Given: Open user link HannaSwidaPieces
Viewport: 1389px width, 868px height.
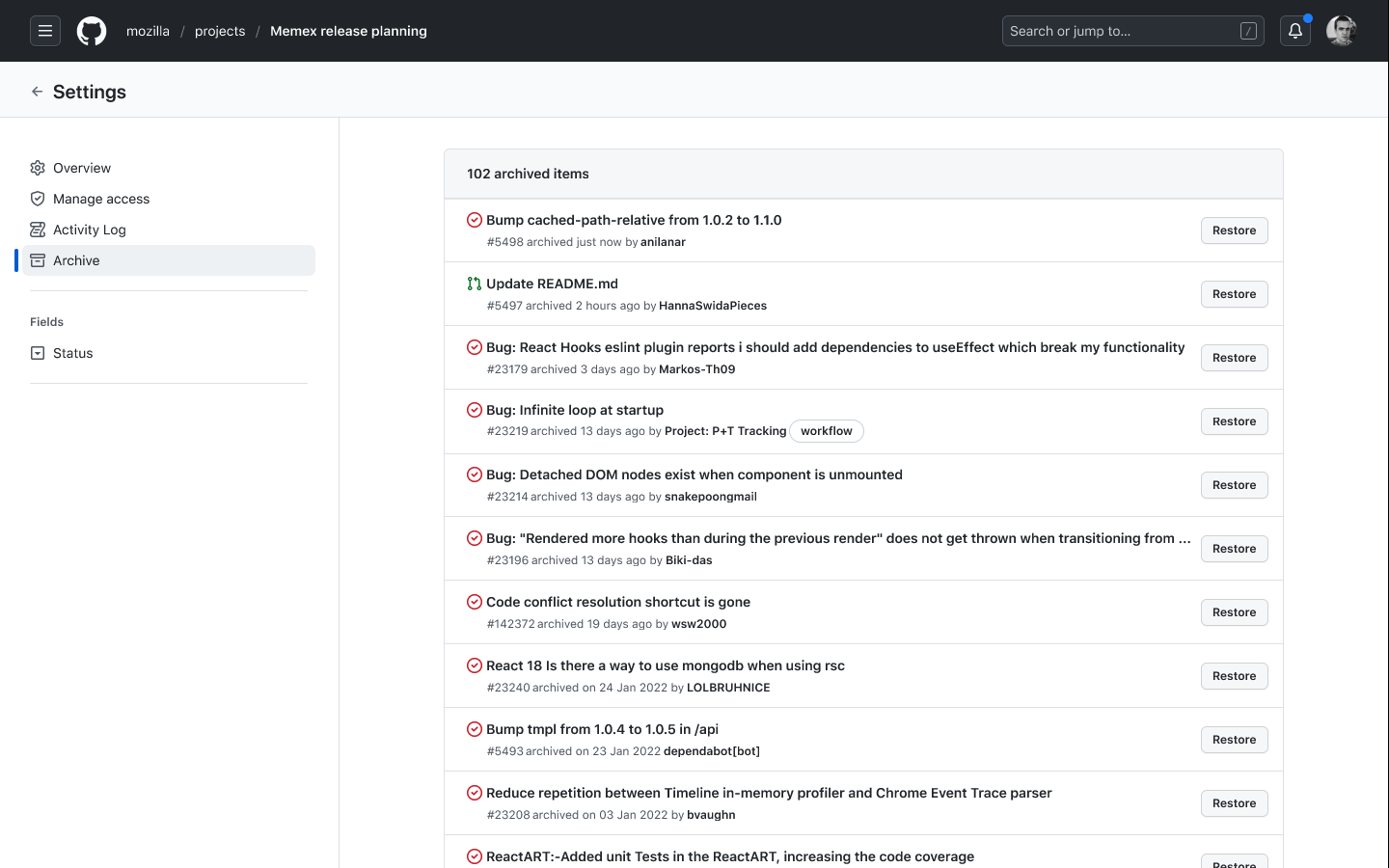Looking at the screenshot, I should pyautogui.click(x=713, y=306).
